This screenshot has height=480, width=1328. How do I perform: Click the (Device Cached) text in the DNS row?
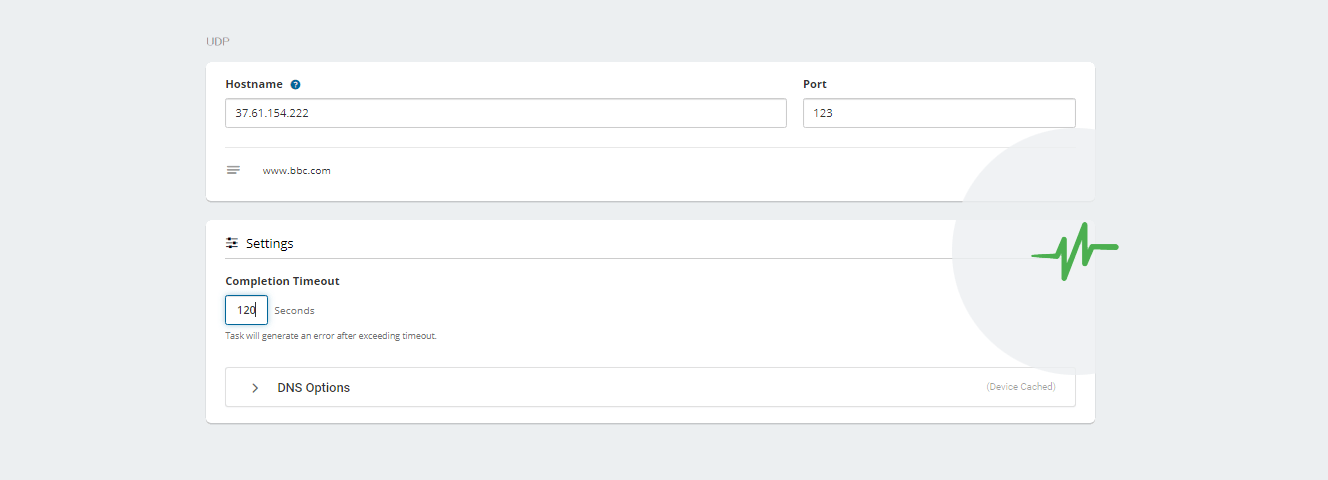(x=1020, y=387)
